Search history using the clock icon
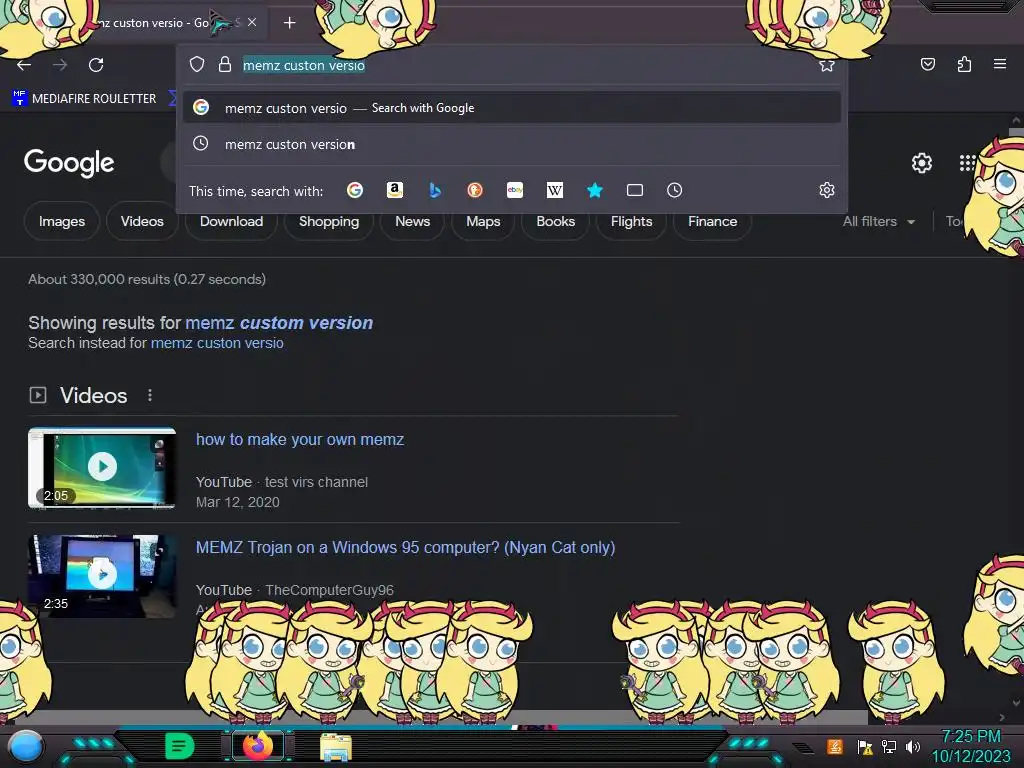Screen dimensions: 1024x768 tap(675, 190)
